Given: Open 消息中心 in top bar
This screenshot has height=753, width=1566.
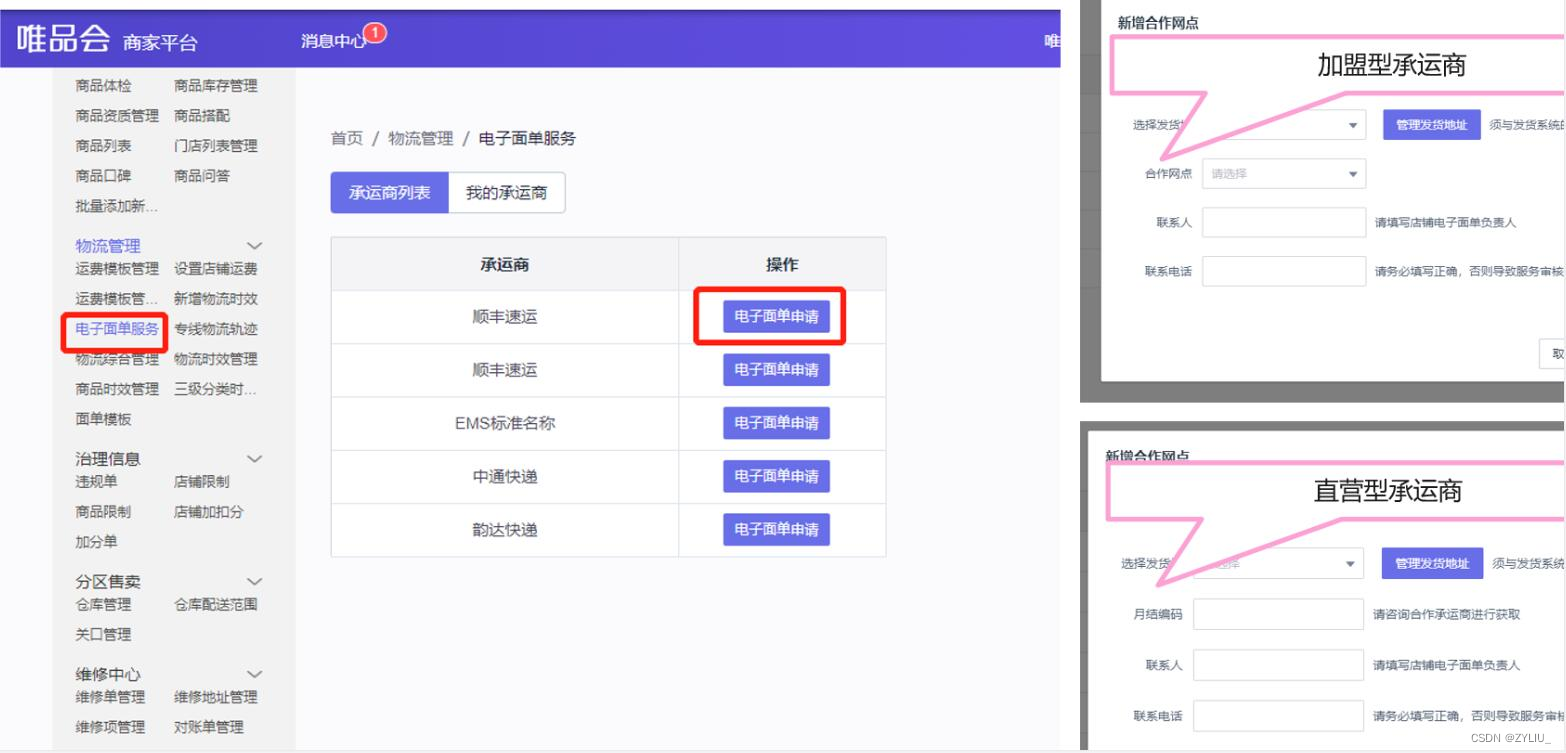Looking at the screenshot, I should coord(333,41).
